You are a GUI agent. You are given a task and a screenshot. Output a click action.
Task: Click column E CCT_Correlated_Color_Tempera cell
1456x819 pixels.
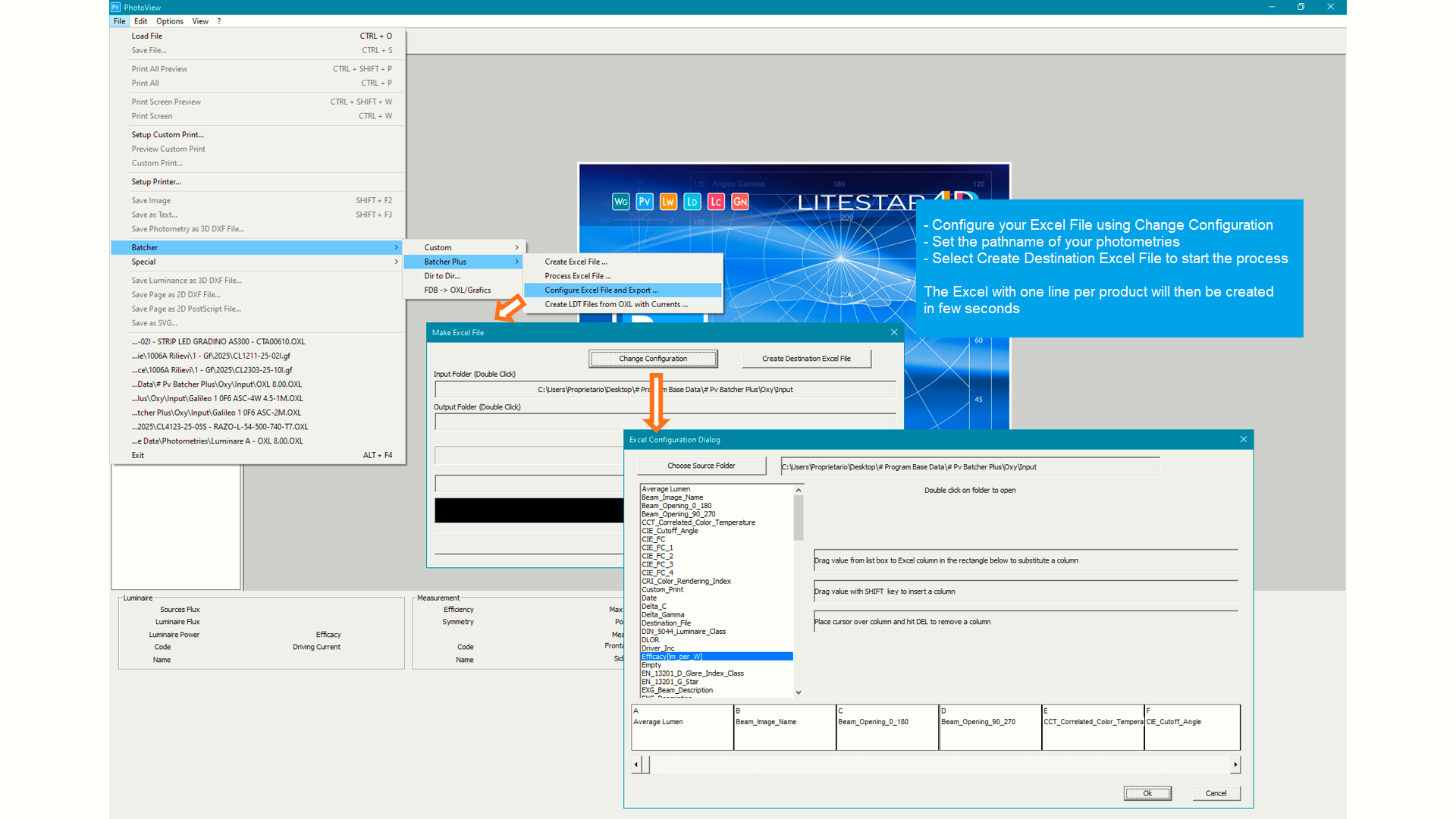[1093, 728]
